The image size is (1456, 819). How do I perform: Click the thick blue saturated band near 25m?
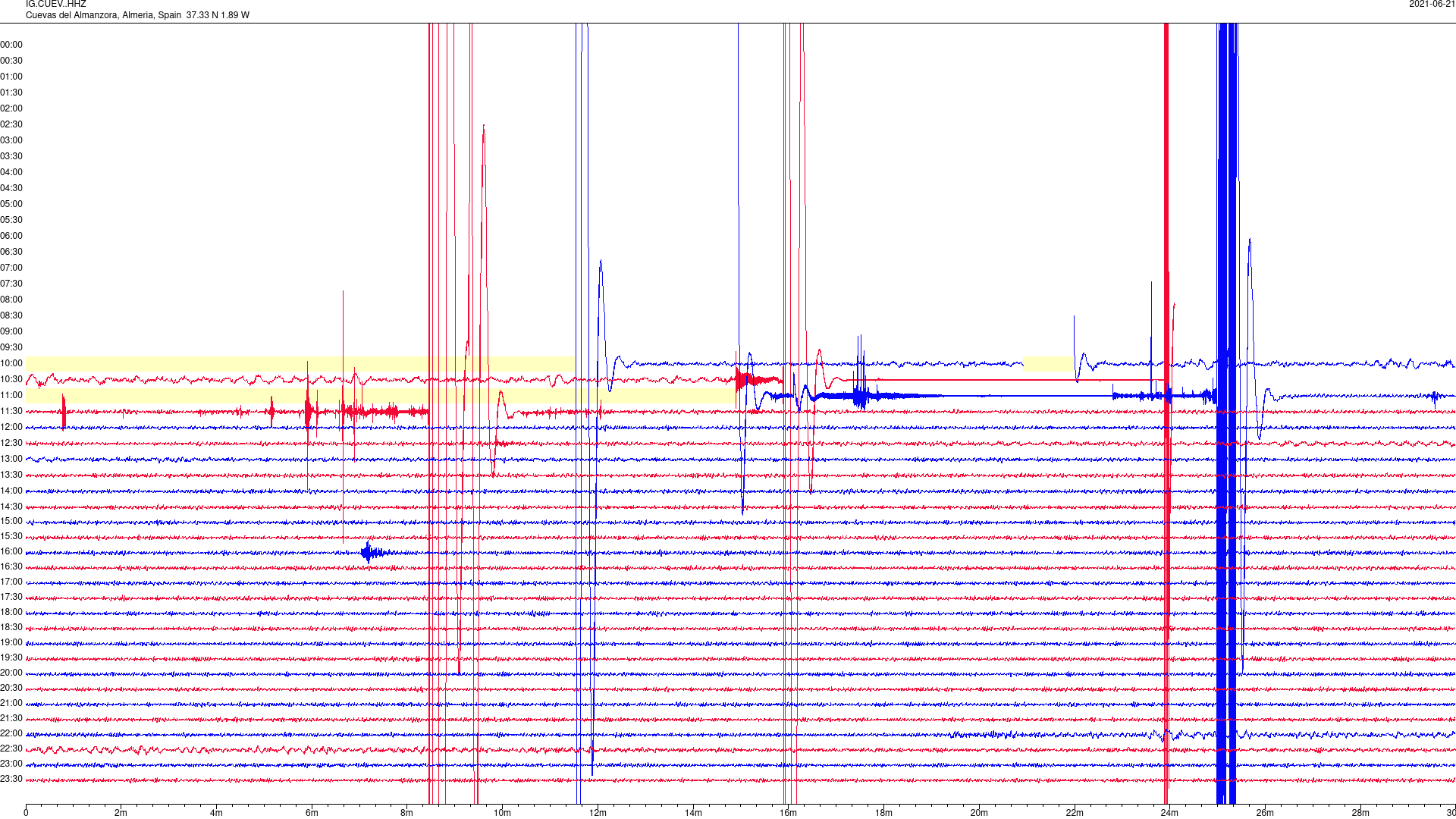pos(1227,413)
